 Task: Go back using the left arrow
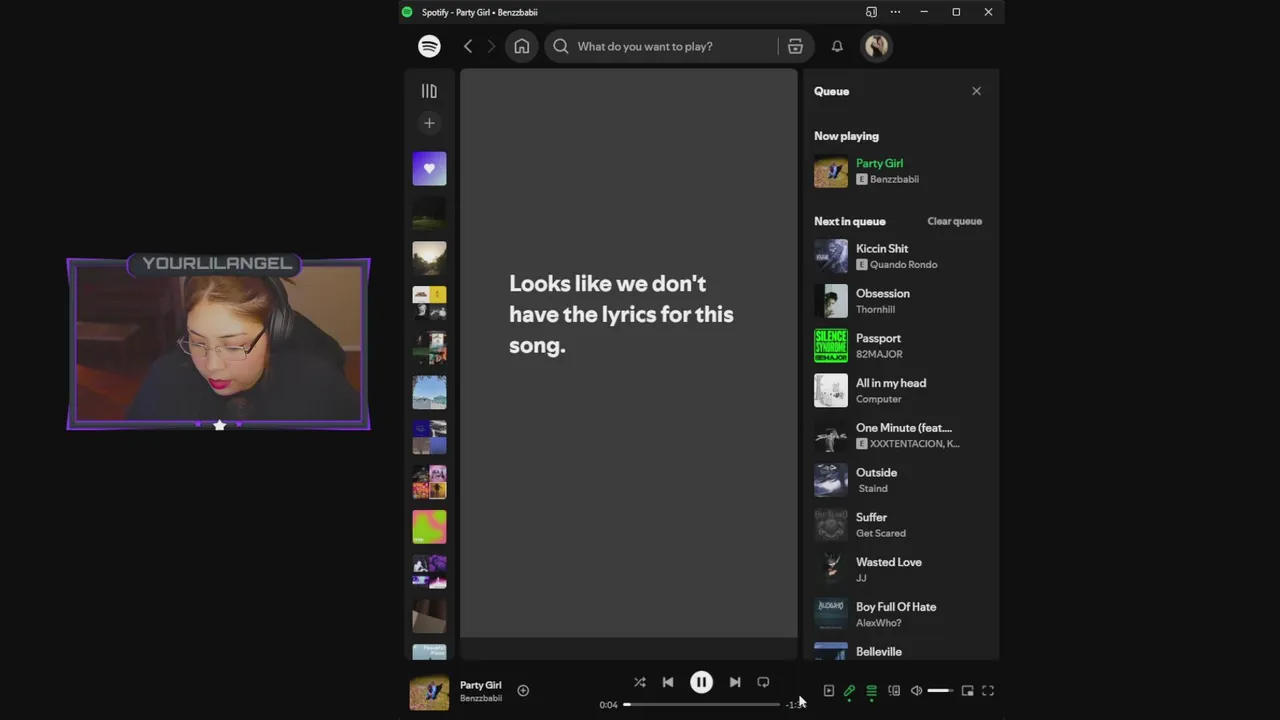pos(467,46)
